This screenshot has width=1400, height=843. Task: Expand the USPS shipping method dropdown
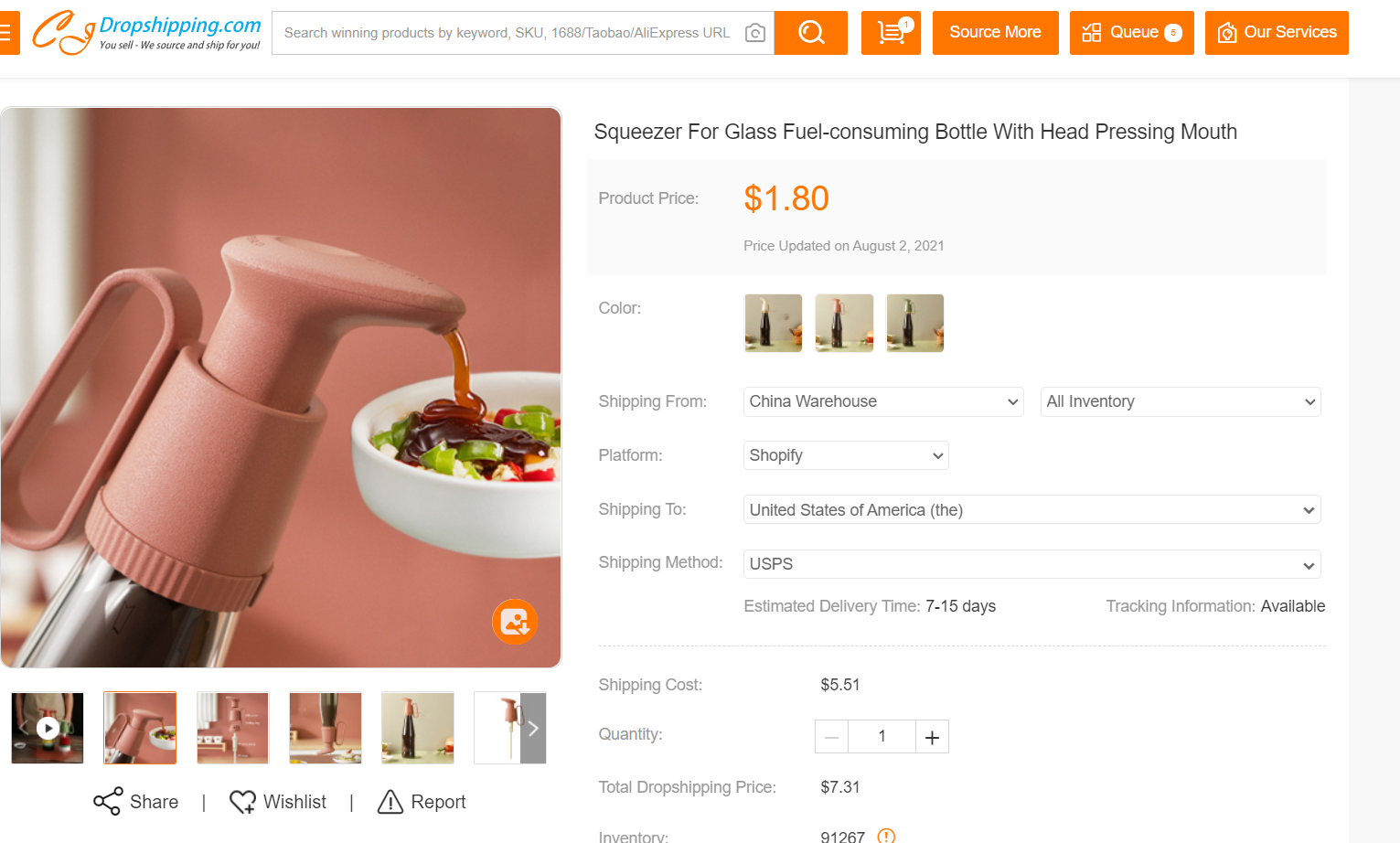(x=1031, y=564)
